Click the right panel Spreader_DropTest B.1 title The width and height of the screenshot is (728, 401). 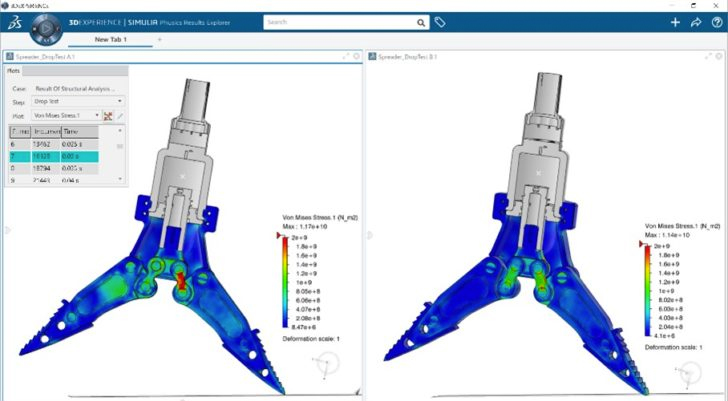click(408, 57)
